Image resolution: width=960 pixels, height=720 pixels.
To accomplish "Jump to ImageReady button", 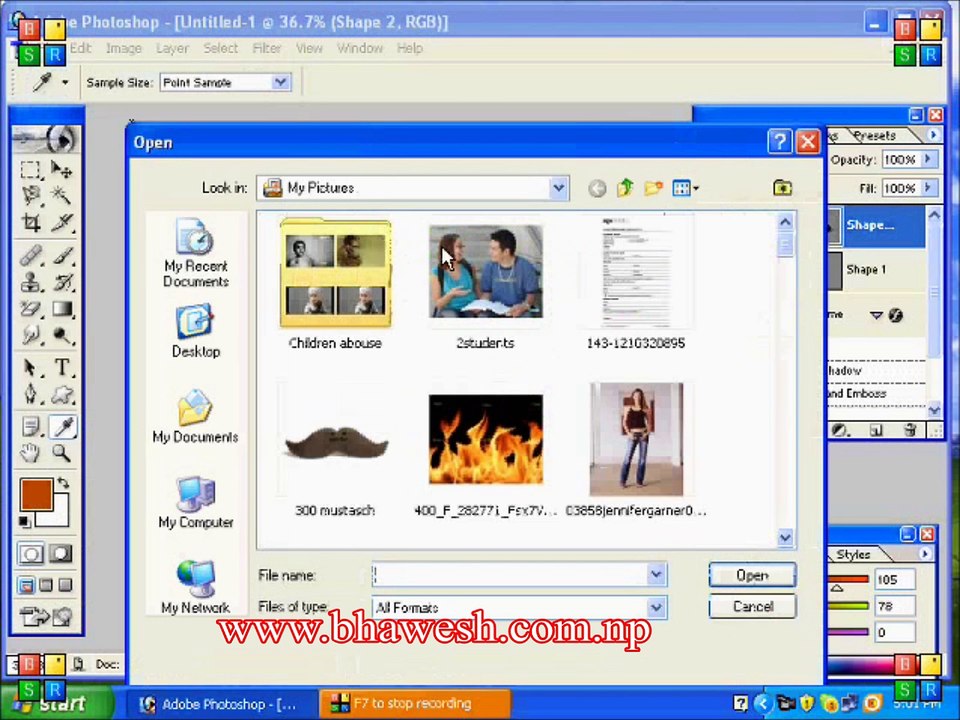I will pyautogui.click(x=47, y=616).
